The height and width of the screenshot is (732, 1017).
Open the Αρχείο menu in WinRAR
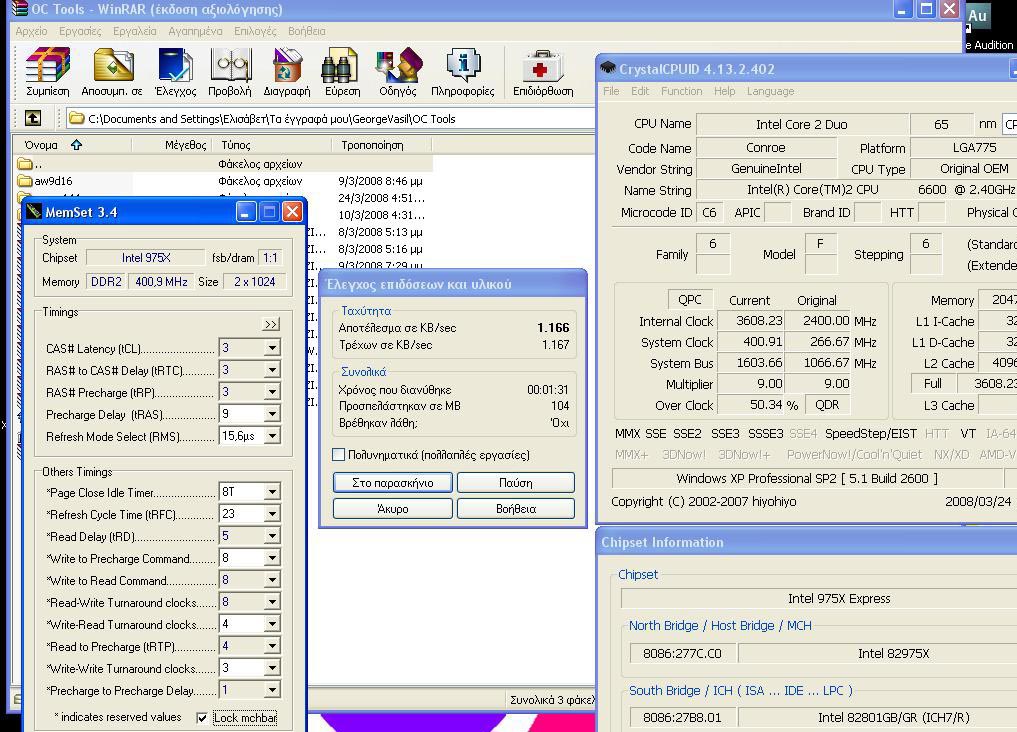pyautogui.click(x=31, y=31)
